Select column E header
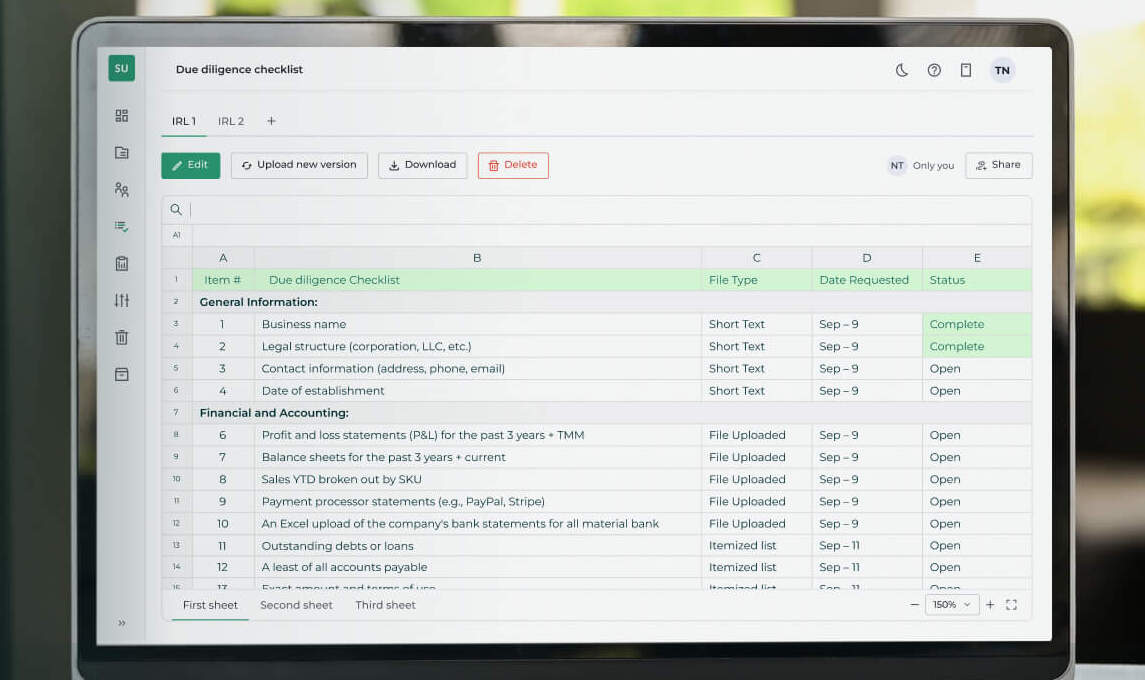Viewport: 1145px width, 680px height. 977,258
